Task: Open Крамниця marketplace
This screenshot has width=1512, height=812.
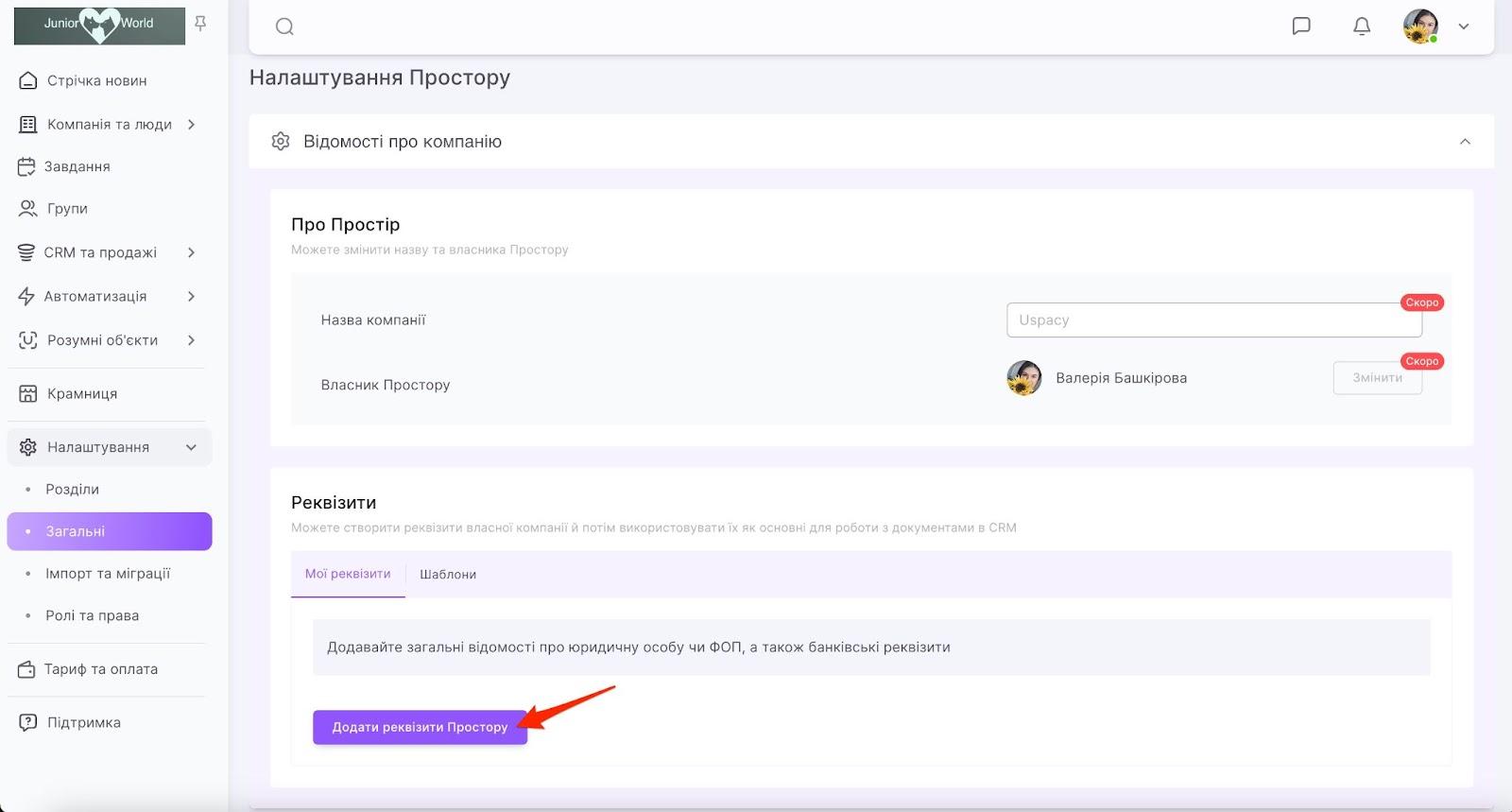Action: (x=82, y=394)
